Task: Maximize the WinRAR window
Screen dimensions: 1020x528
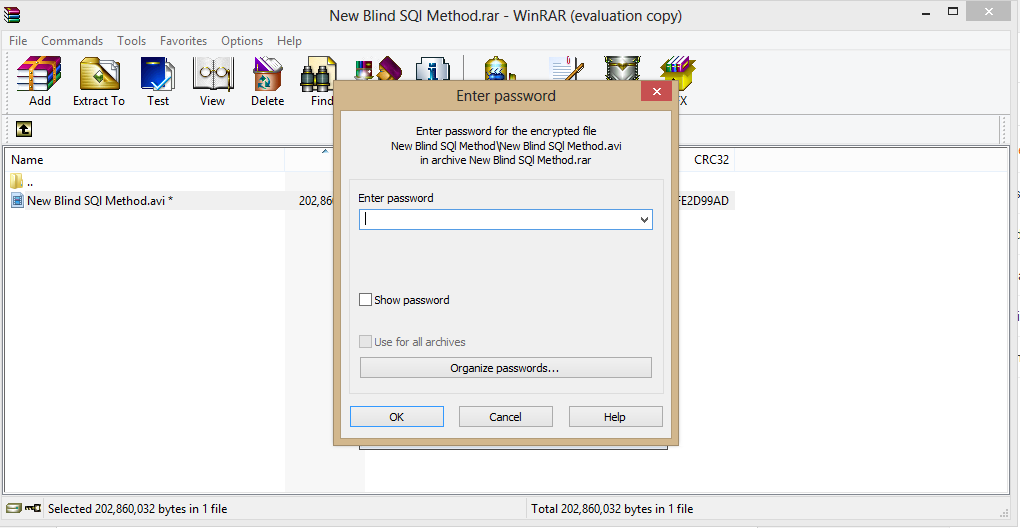Action: tap(952, 12)
